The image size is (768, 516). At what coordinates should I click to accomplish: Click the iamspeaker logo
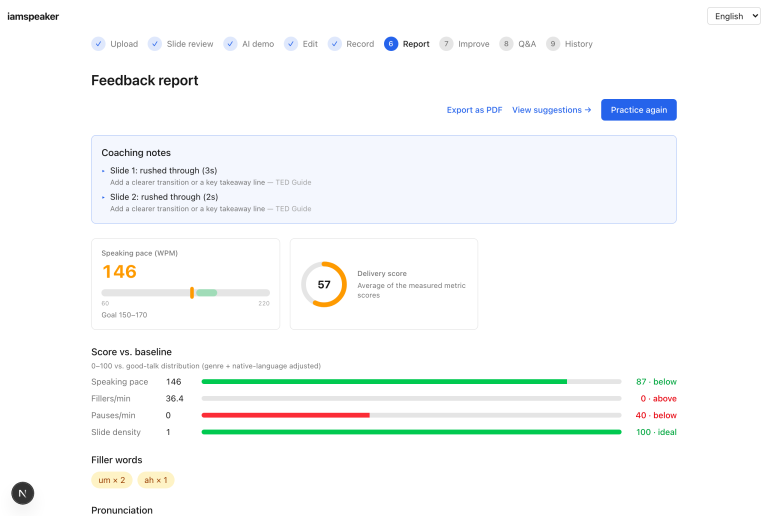tap(33, 17)
